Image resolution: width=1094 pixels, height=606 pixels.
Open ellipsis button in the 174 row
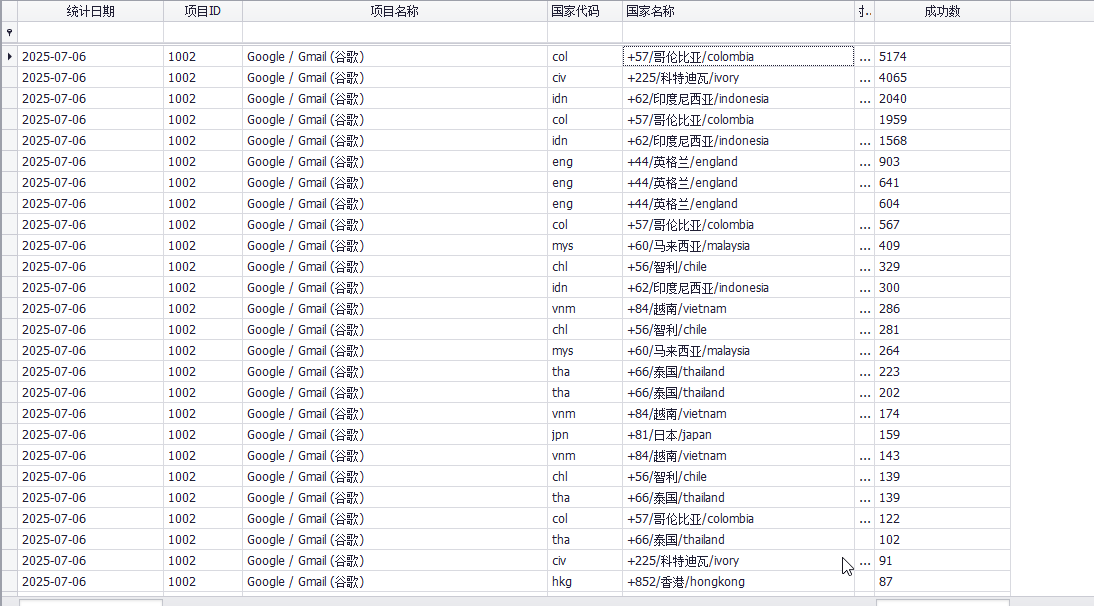[864, 414]
